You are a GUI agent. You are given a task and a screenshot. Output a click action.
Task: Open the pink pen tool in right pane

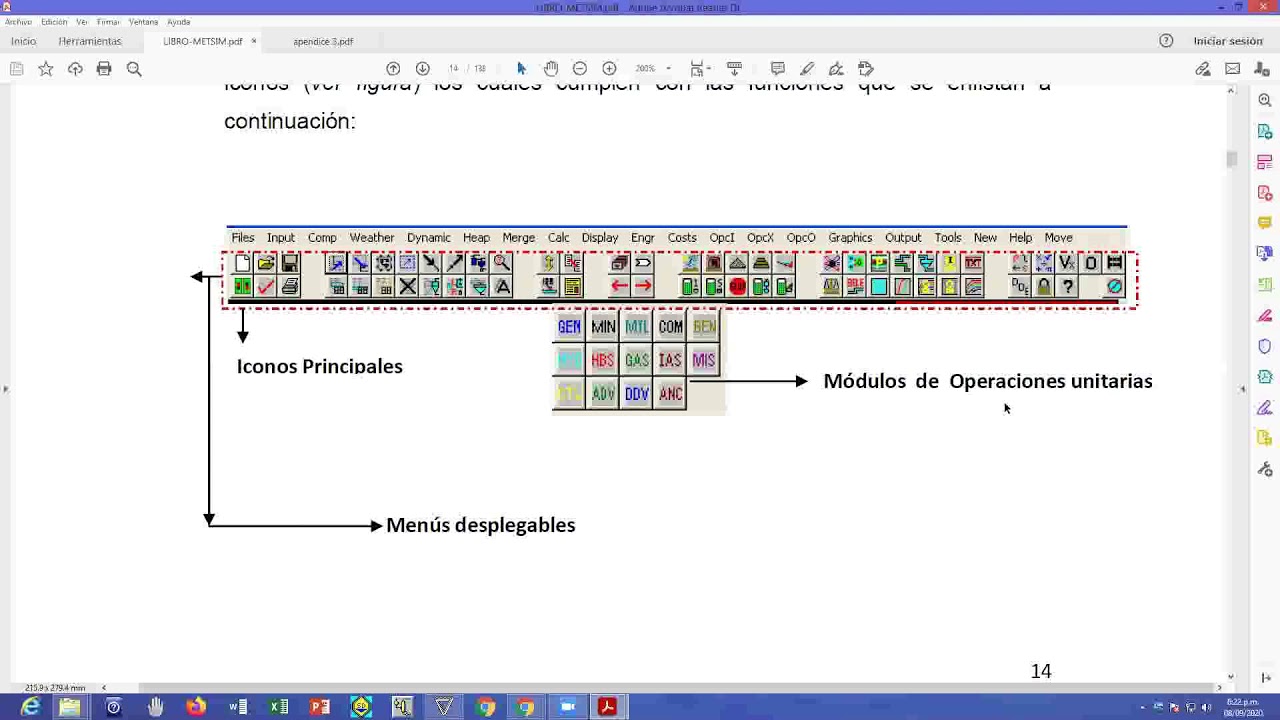tap(1265, 316)
